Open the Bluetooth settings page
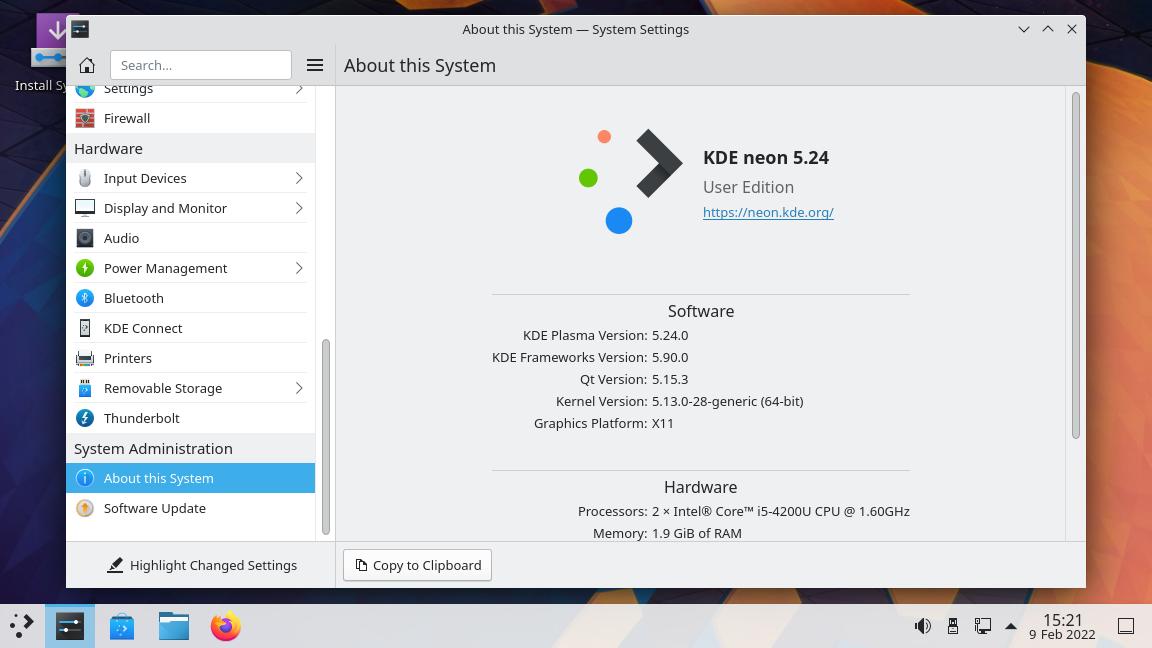The height and width of the screenshot is (648, 1152). (191, 298)
